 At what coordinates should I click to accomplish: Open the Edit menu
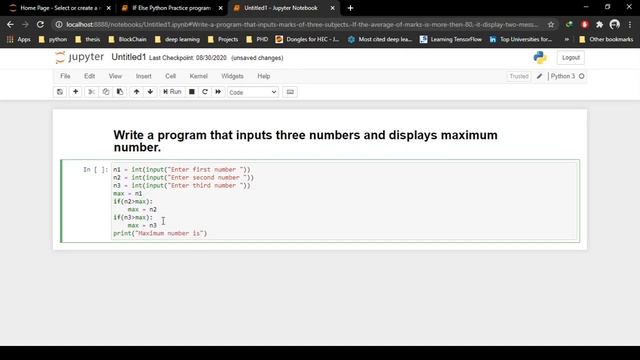89,76
